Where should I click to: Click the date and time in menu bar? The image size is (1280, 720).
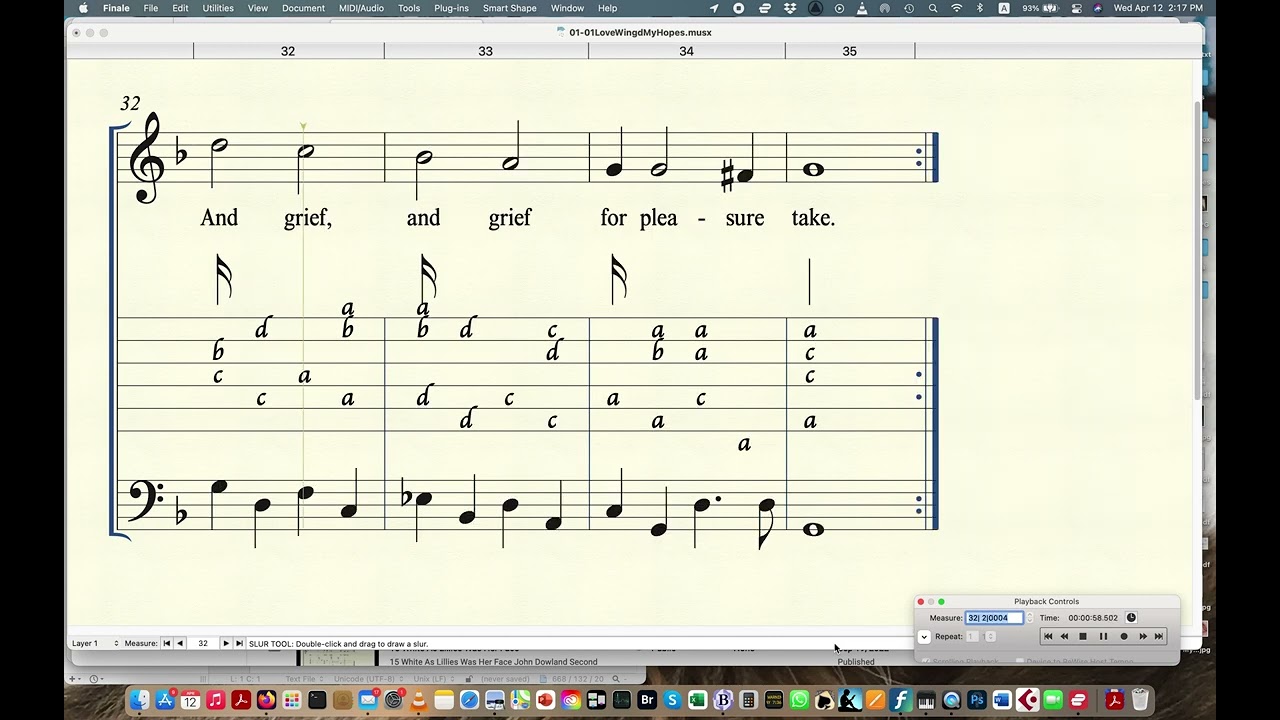click(x=1158, y=8)
